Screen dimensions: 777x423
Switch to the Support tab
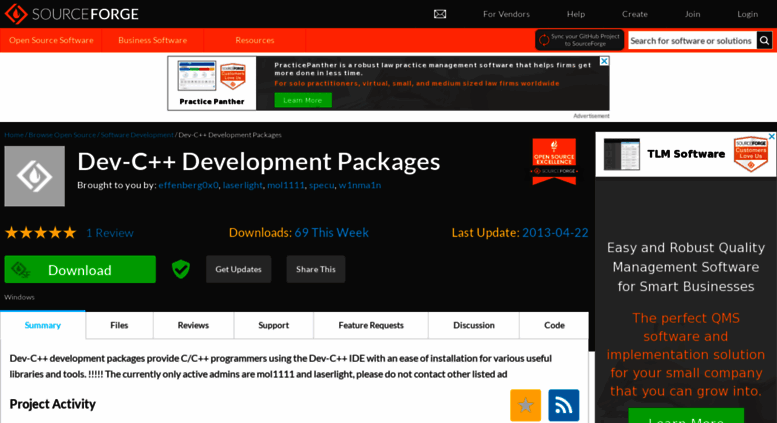[x=274, y=325]
